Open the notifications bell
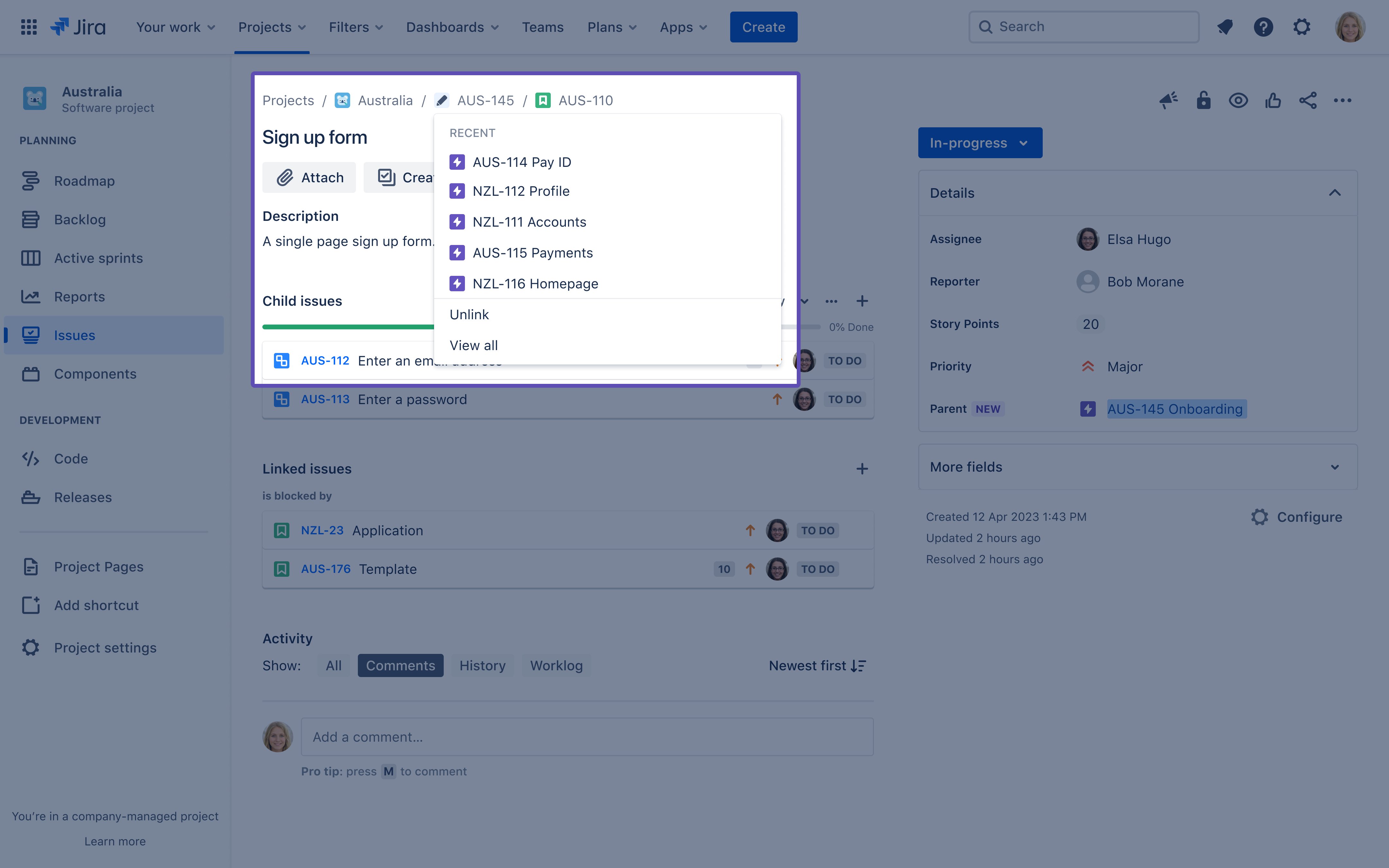This screenshot has width=1389, height=868. point(1225,27)
